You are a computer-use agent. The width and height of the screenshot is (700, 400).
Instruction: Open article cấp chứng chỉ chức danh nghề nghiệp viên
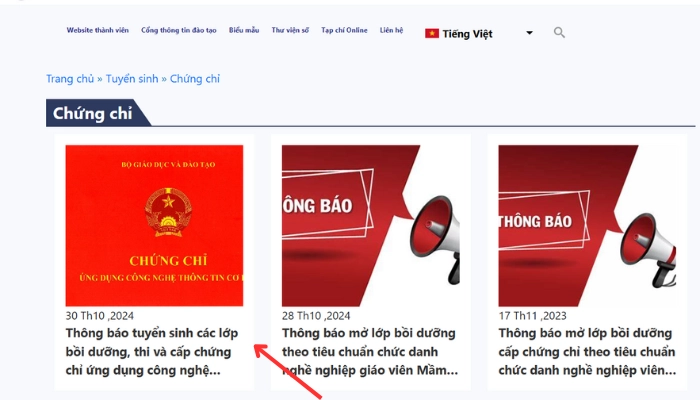pyautogui.click(x=587, y=352)
